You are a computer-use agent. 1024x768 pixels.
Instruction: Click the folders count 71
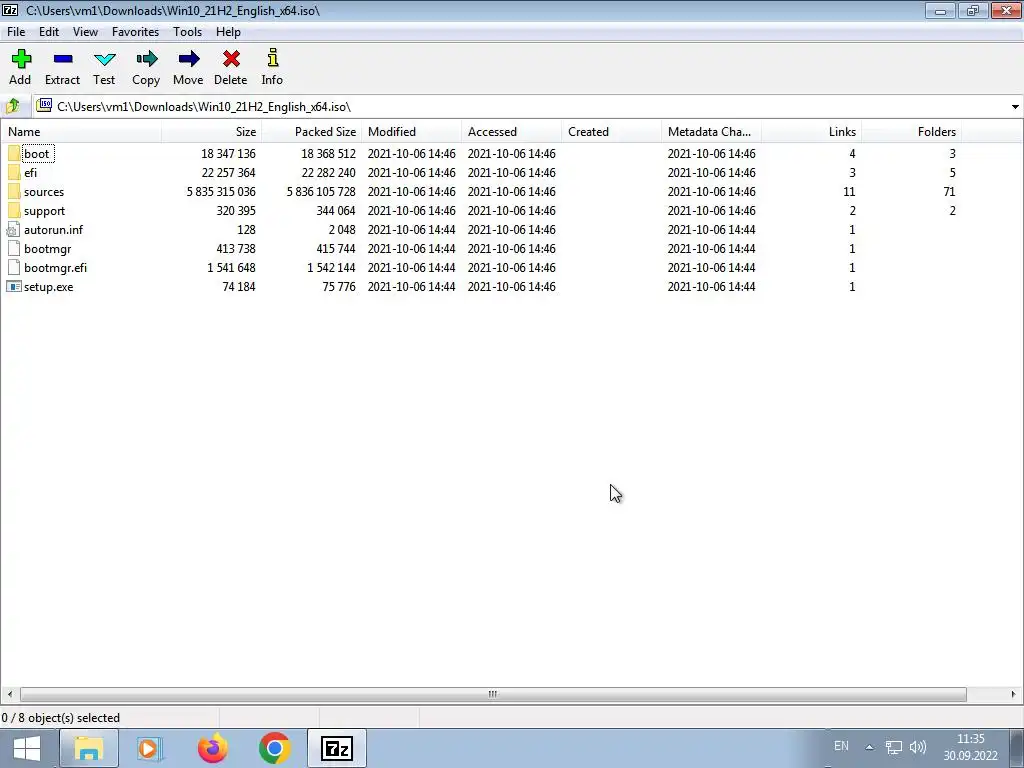pos(949,192)
